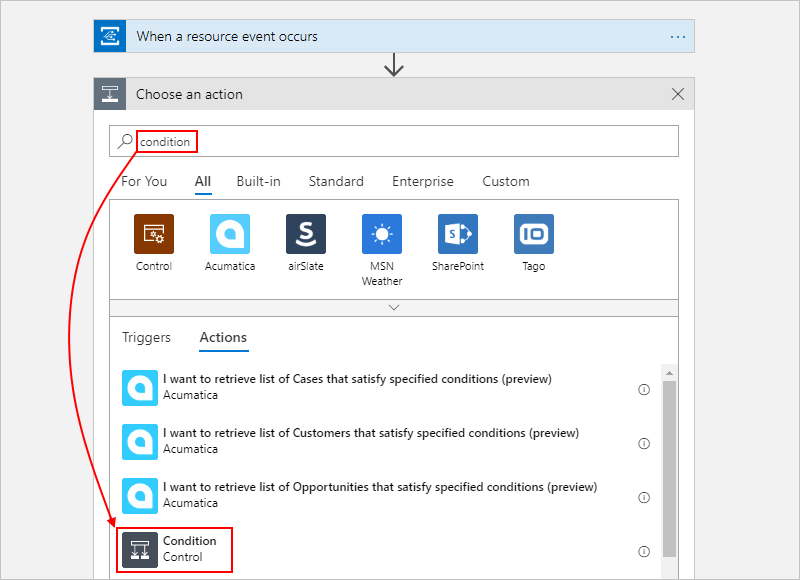800x580 pixels.
Task: Close the Choose an action panel
Action: pyautogui.click(x=678, y=94)
